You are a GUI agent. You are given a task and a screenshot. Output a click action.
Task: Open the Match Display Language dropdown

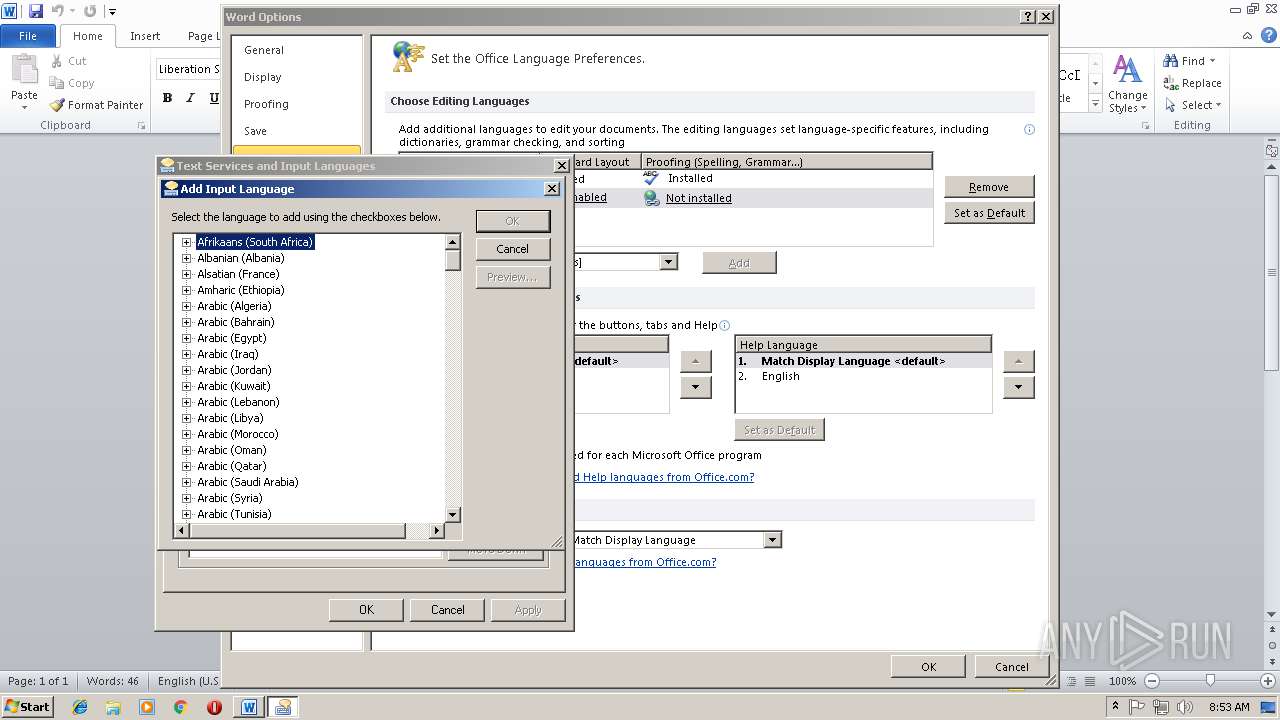pyautogui.click(x=772, y=540)
